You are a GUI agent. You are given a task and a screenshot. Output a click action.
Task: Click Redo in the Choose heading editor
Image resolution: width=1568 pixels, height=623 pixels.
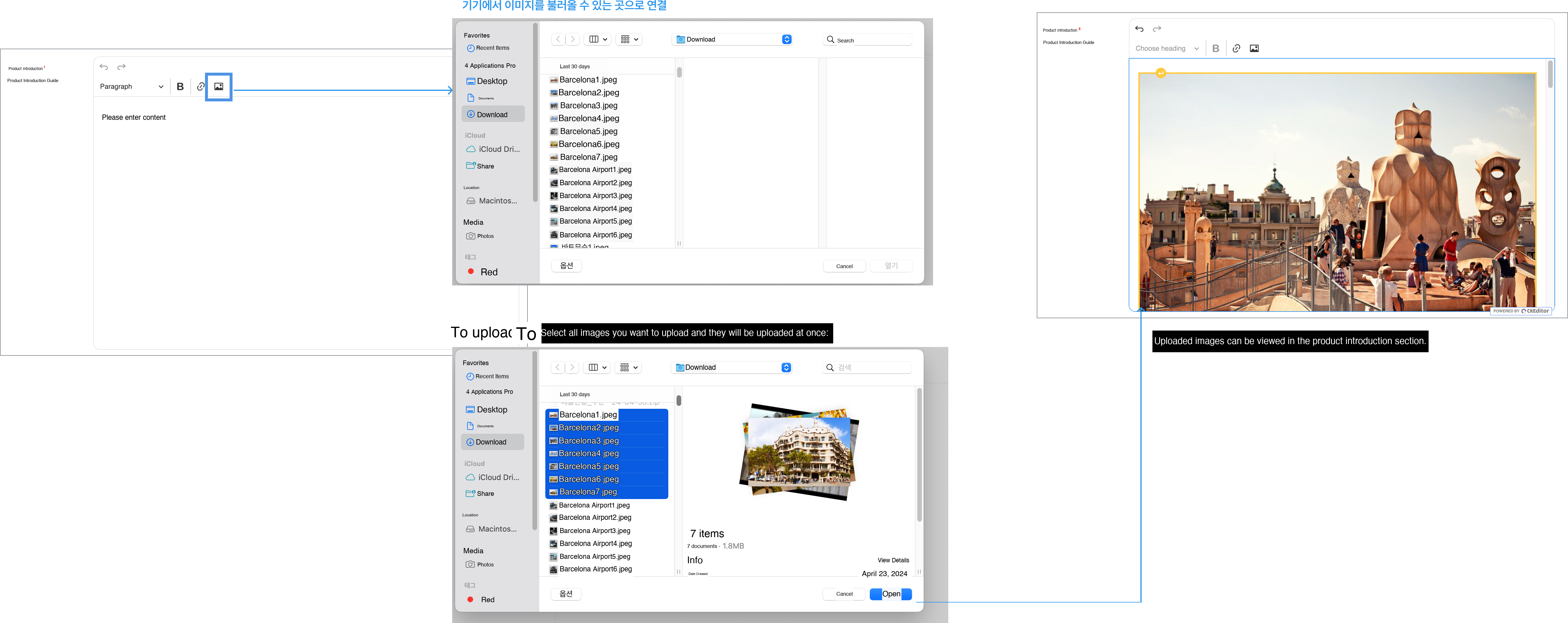pos(1157,29)
